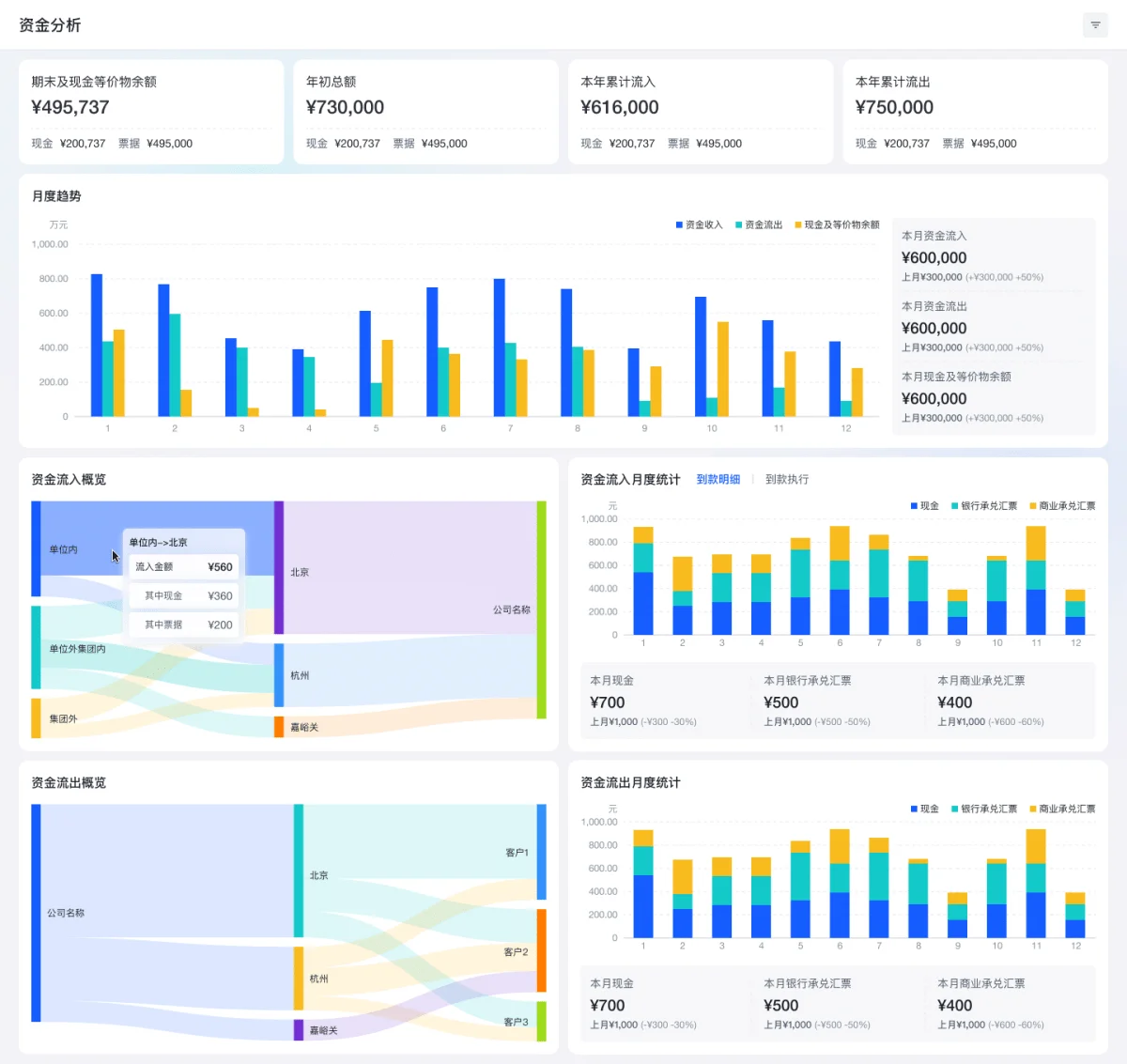Toggle 现金及等价物余额 legend in 月度趋势
Image resolution: width=1127 pixels, height=1064 pixels.
(837, 225)
